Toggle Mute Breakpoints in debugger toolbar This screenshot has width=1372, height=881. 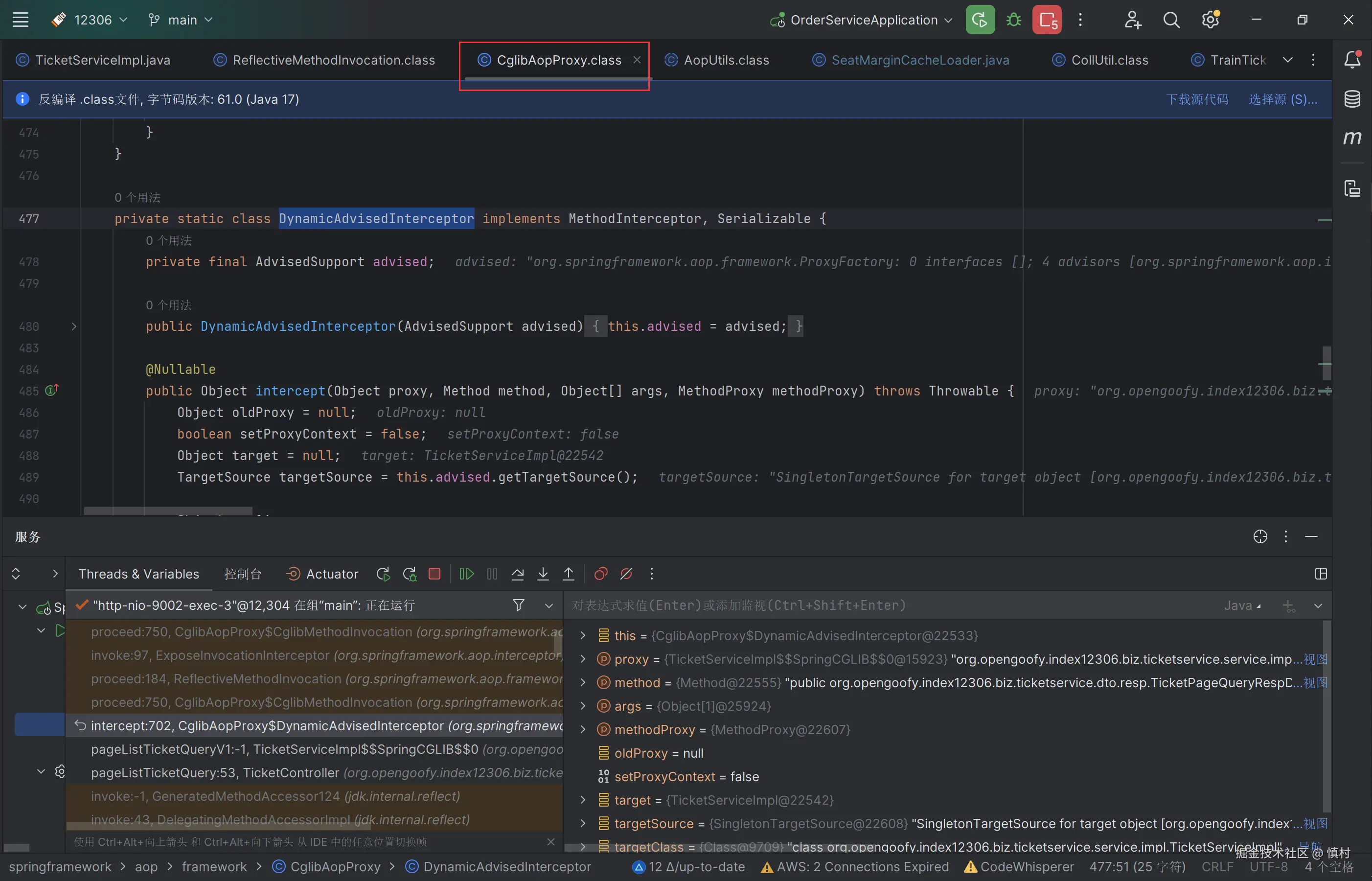pos(626,574)
